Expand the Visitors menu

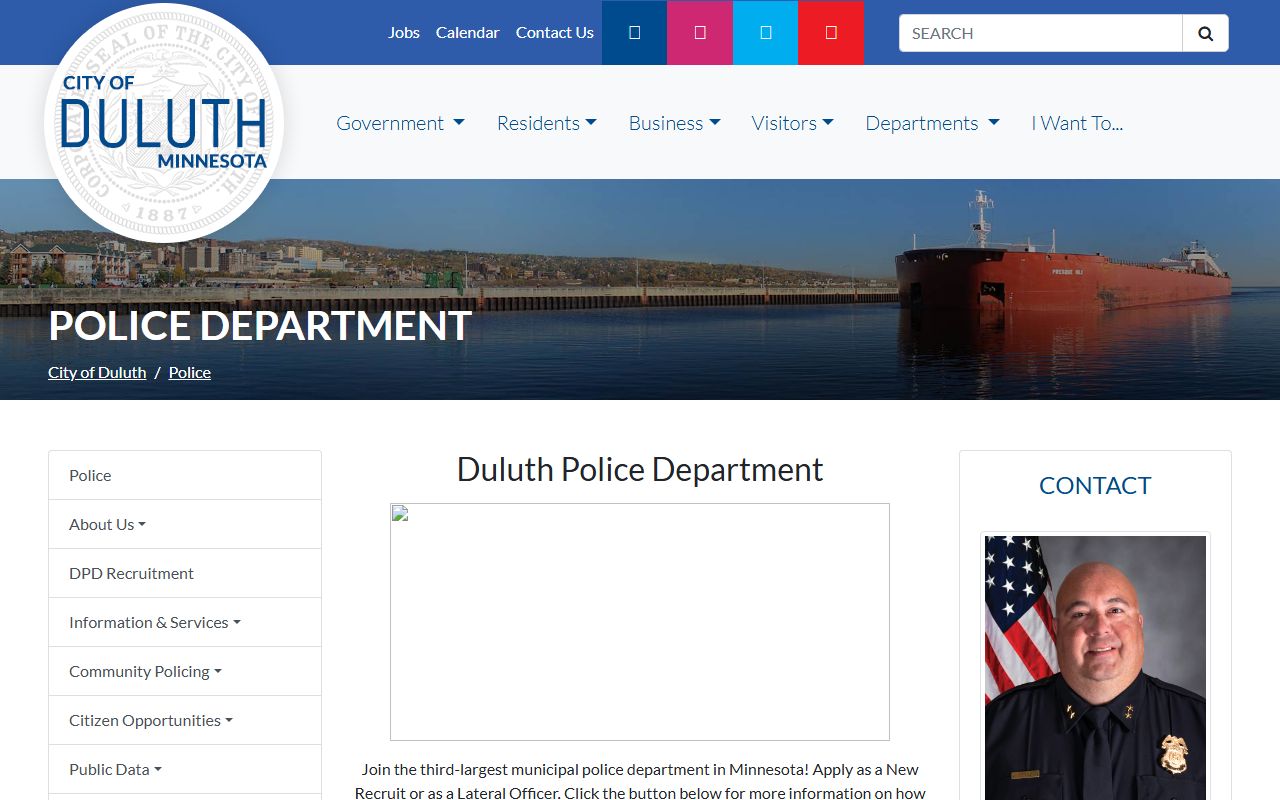[793, 123]
